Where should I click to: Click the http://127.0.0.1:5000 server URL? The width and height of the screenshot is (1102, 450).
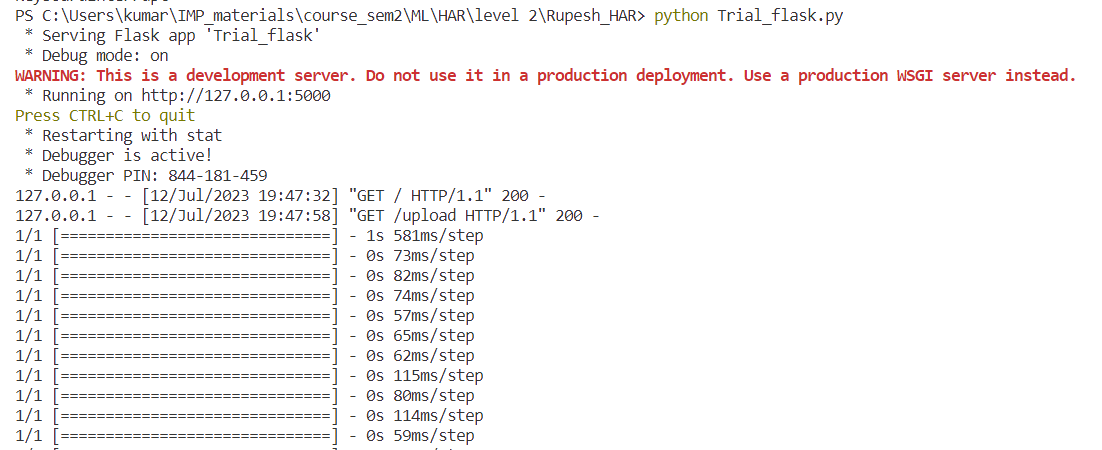tap(236, 96)
